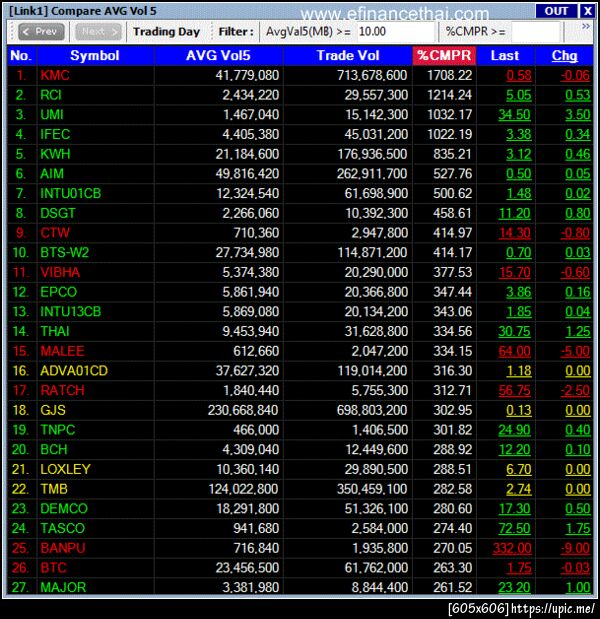The height and width of the screenshot is (619, 600).
Task: Edit the AvgVal5(MB) filter field
Action: pos(396,32)
